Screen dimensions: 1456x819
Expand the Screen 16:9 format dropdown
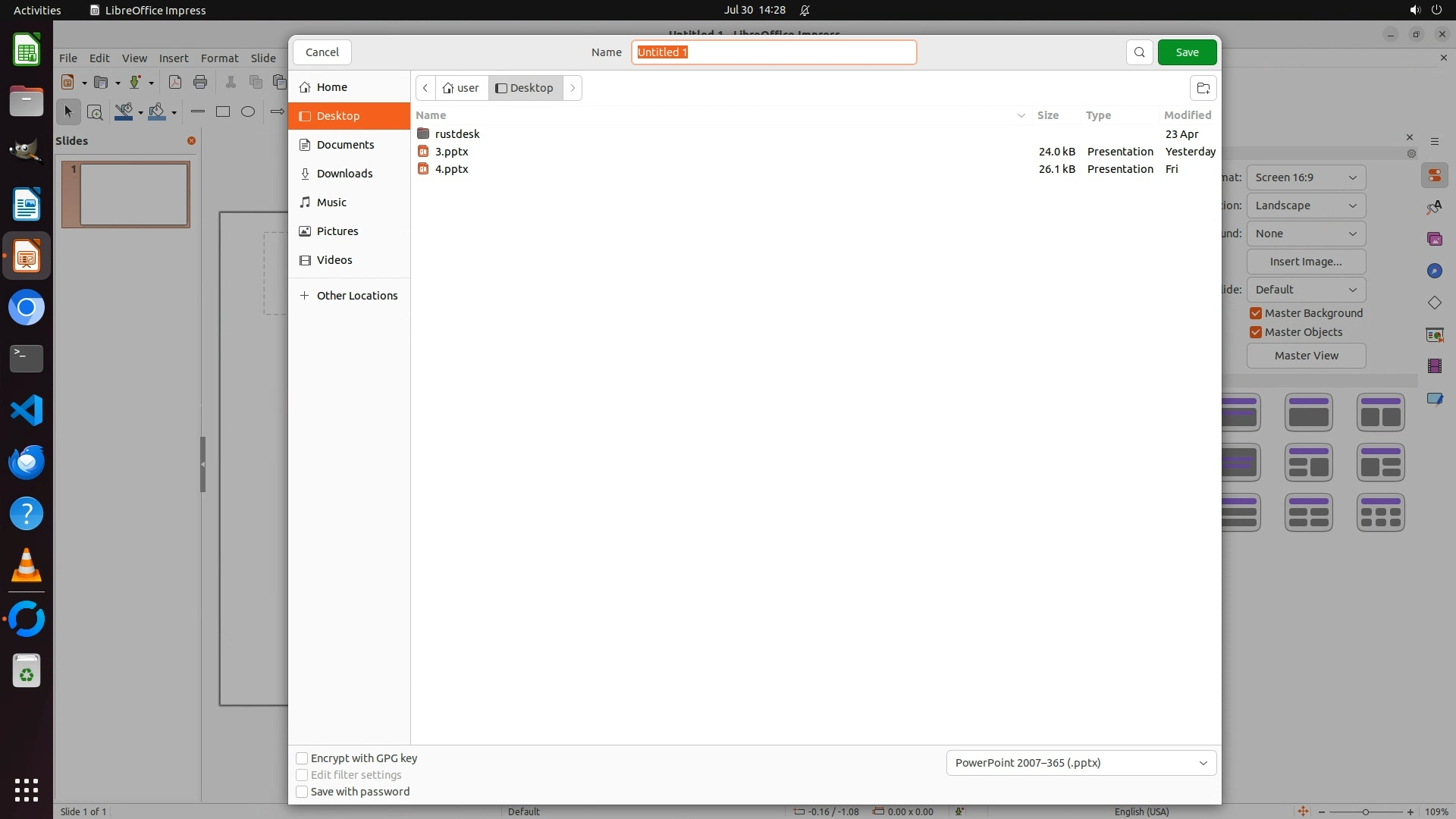tap(1305, 177)
